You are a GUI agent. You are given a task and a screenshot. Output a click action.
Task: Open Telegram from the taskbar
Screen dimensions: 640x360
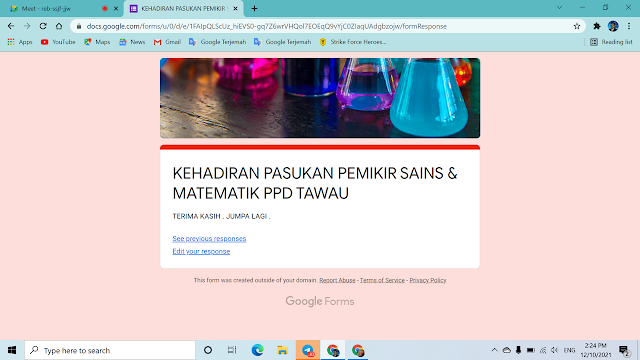308,350
